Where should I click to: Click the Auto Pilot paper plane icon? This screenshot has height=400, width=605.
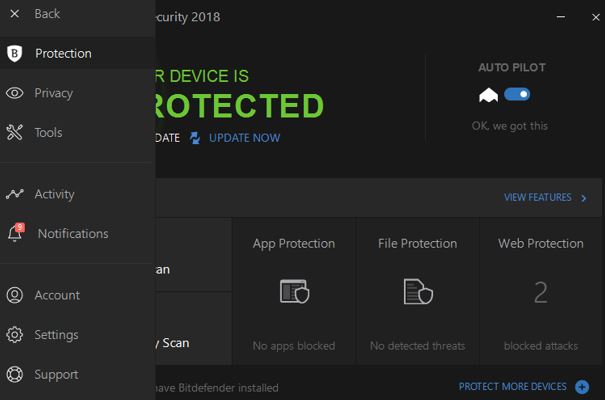tap(488, 95)
